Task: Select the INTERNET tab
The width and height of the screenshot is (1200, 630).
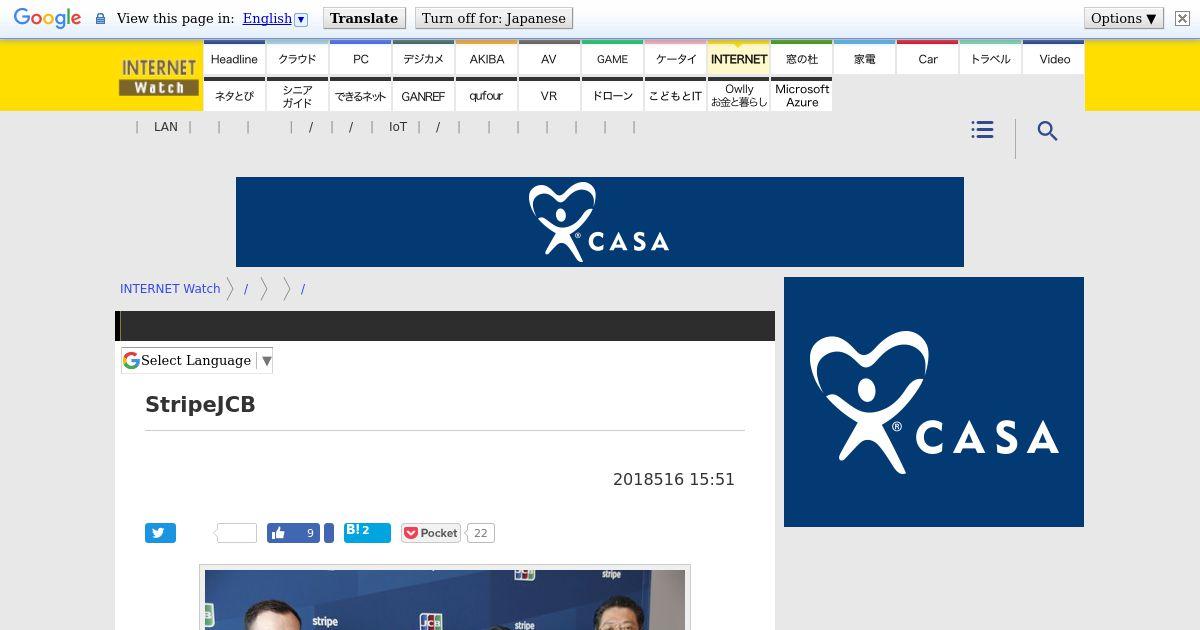Action: pos(739,58)
